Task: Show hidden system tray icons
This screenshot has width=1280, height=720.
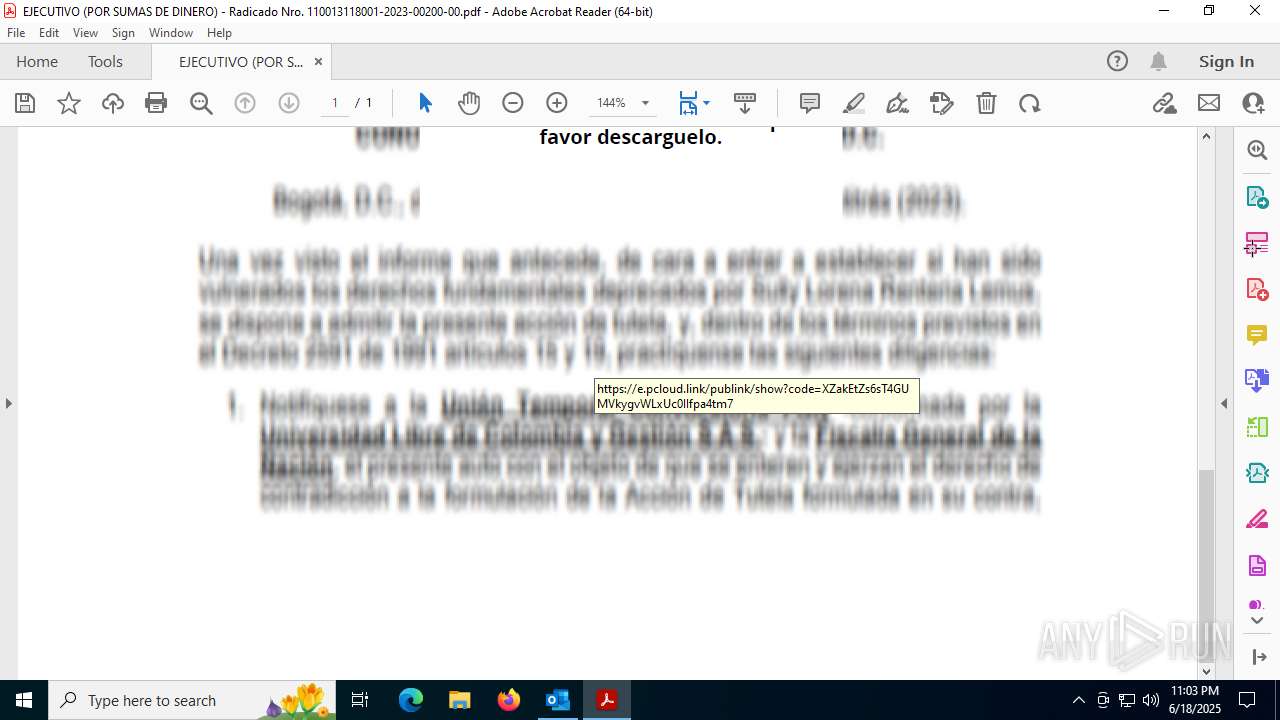Action: click(1078, 700)
